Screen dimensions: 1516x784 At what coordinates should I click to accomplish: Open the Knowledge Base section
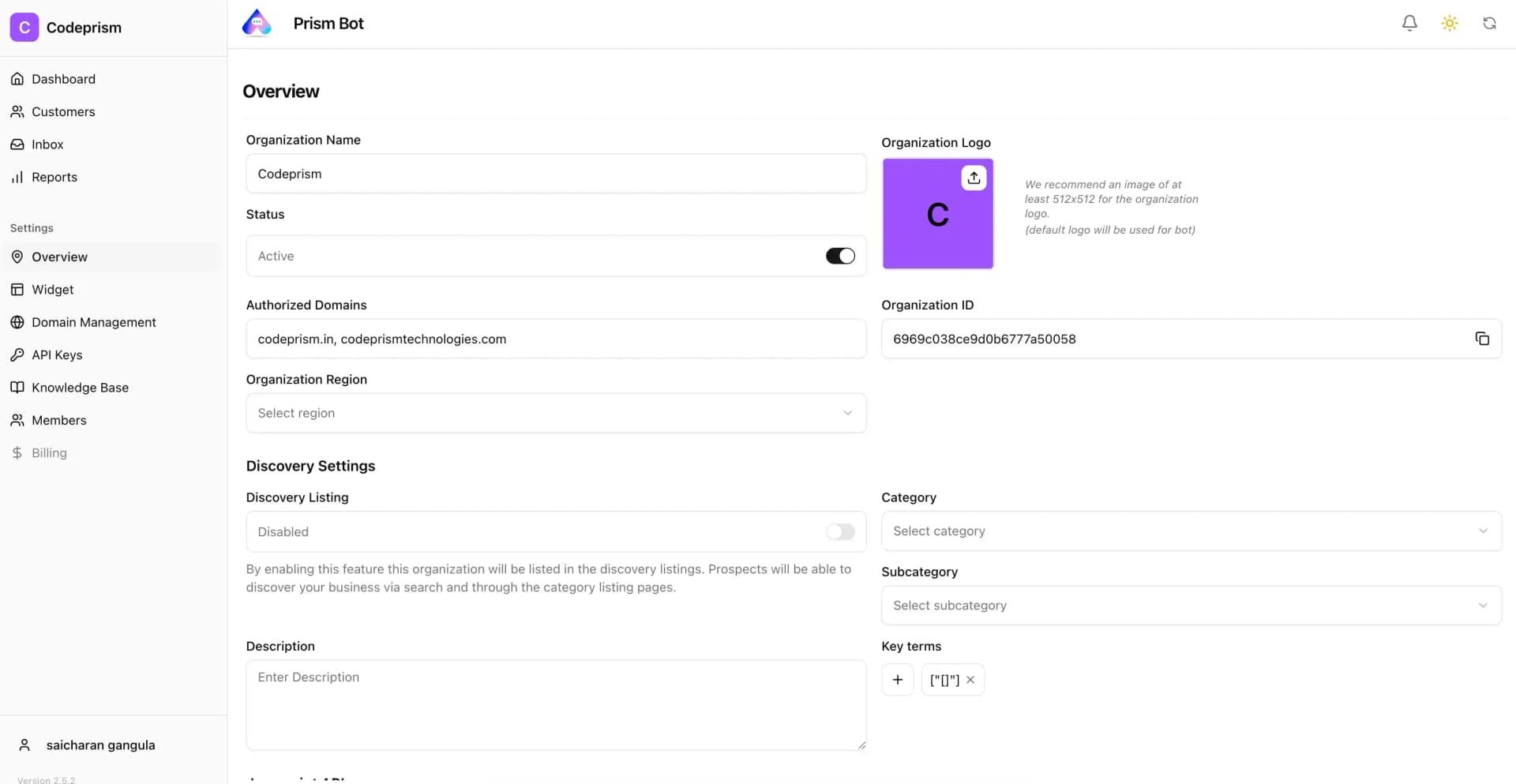[x=80, y=387]
